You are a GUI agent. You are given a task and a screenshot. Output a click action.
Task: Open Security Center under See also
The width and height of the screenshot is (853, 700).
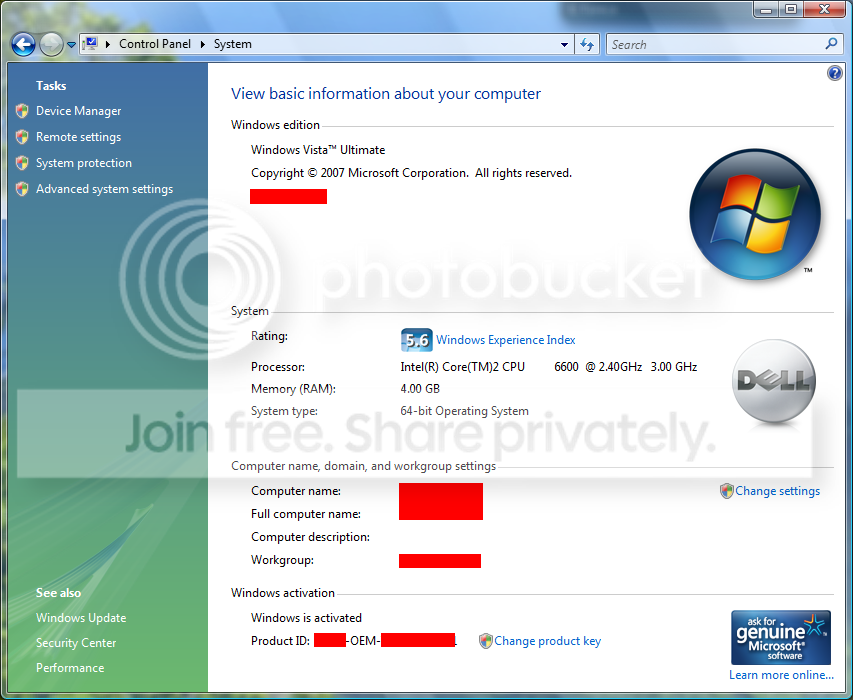[x=76, y=643]
